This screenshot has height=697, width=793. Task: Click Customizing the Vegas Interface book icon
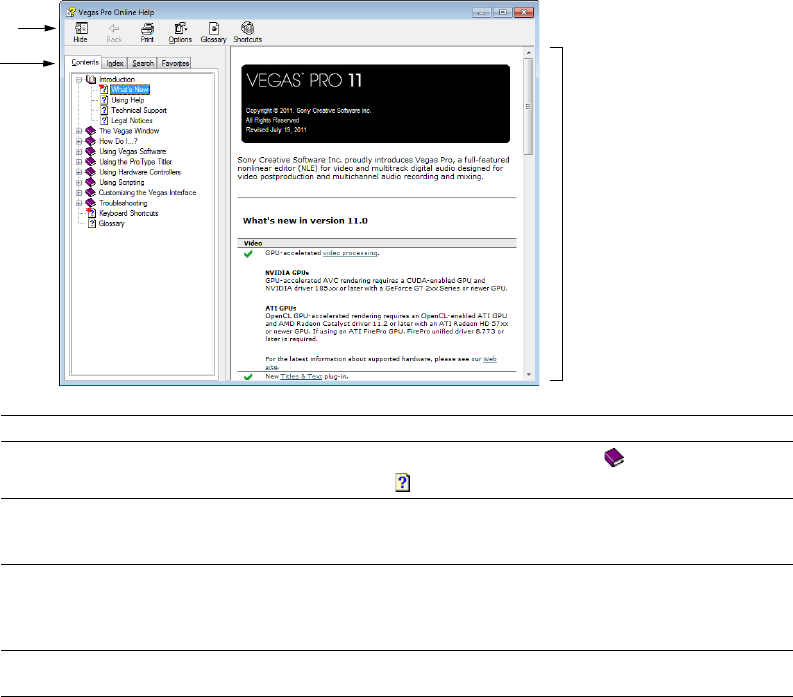(91, 193)
